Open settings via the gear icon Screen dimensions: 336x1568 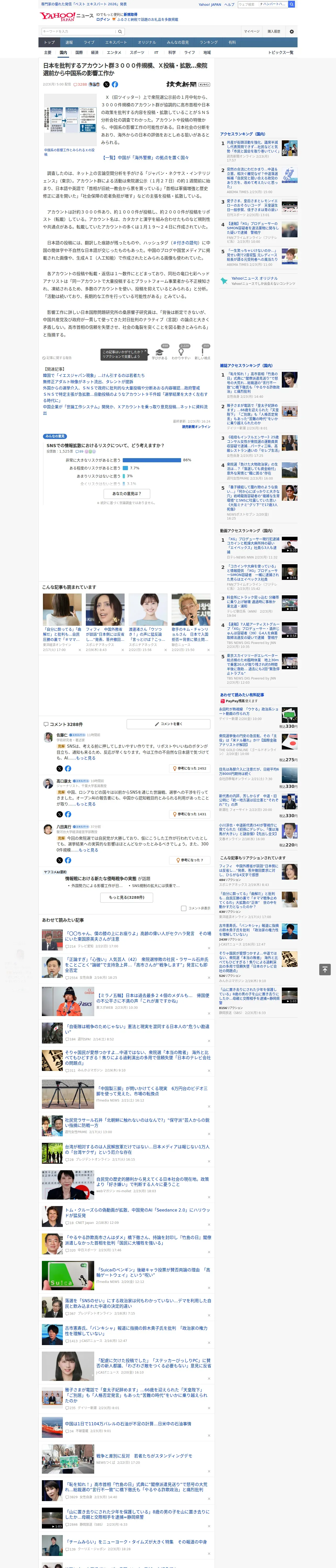(292, 31)
